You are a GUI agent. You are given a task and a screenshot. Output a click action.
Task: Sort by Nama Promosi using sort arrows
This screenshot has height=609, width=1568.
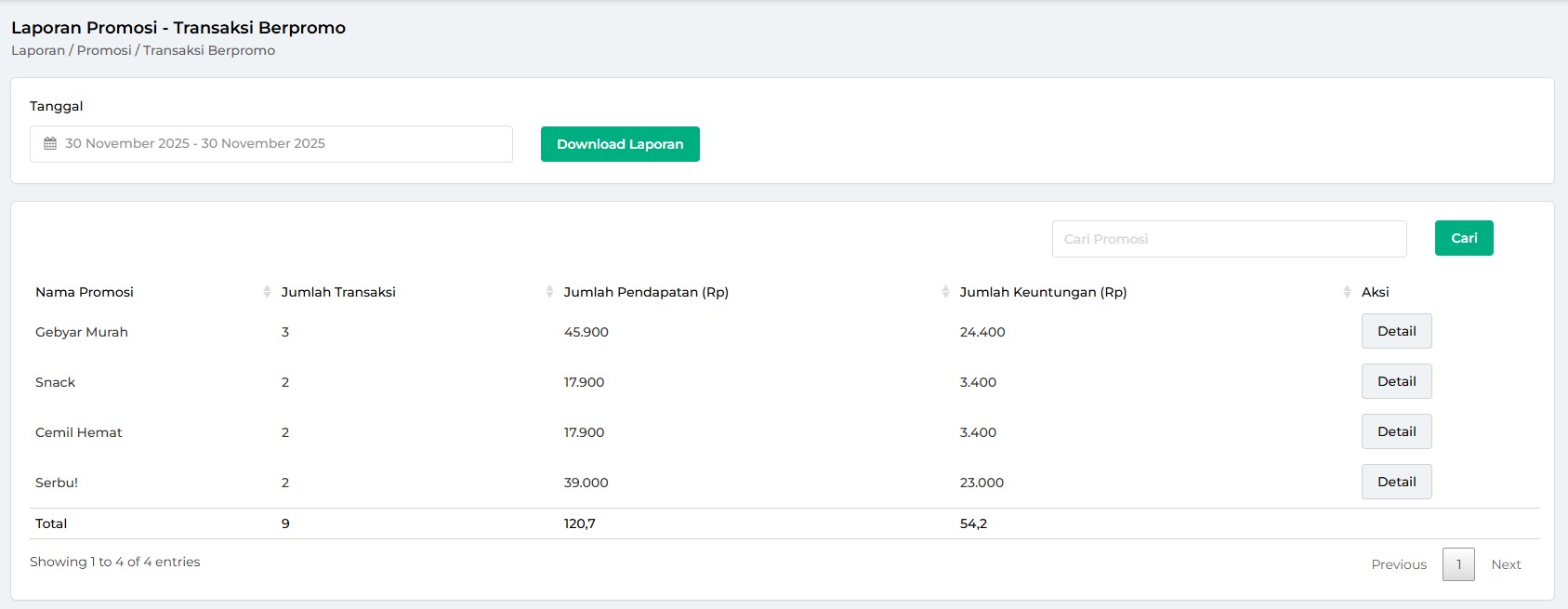coord(267,292)
